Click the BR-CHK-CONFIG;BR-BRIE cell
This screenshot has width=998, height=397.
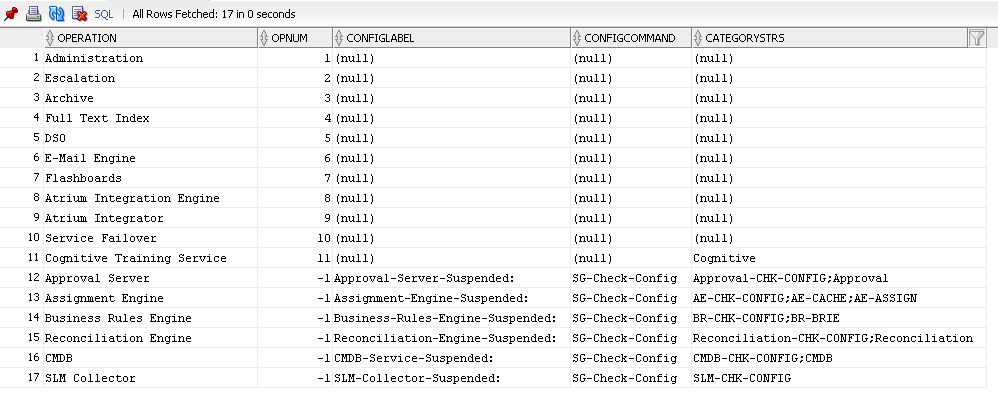[x=839, y=318]
